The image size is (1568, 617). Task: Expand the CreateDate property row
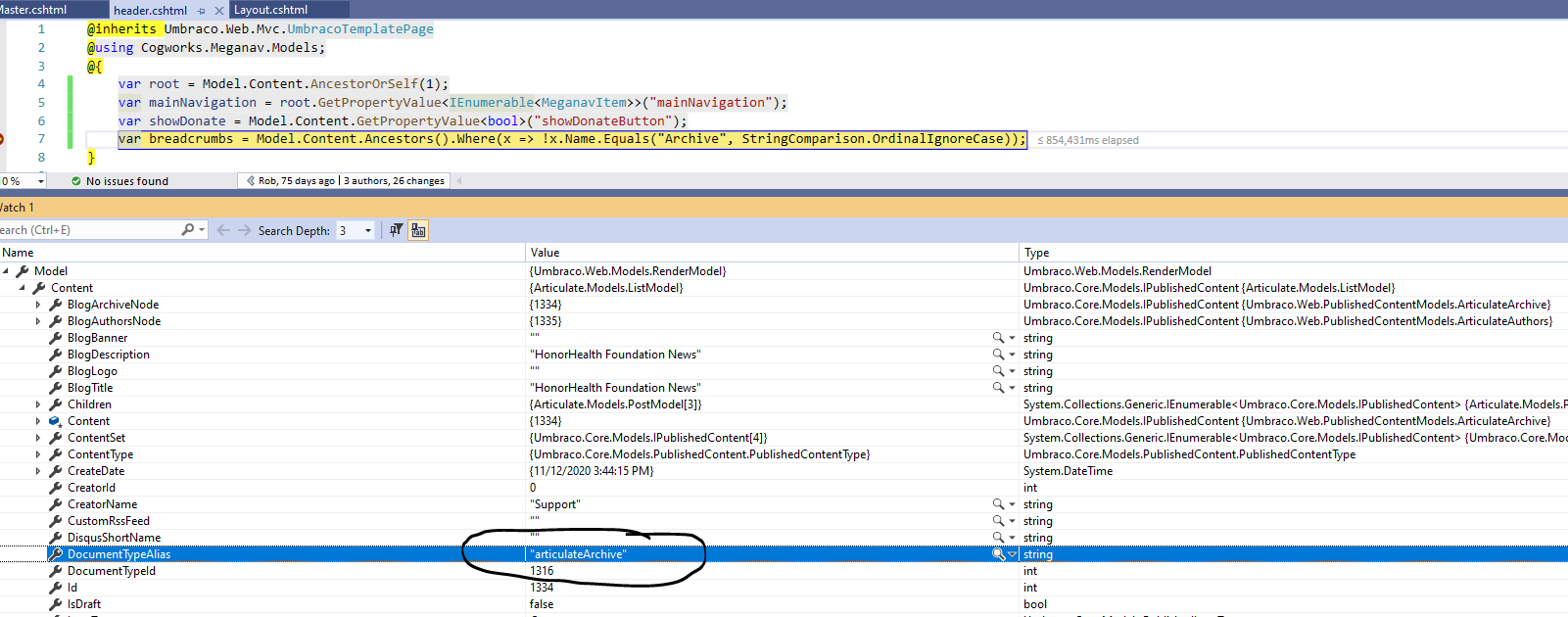point(38,471)
